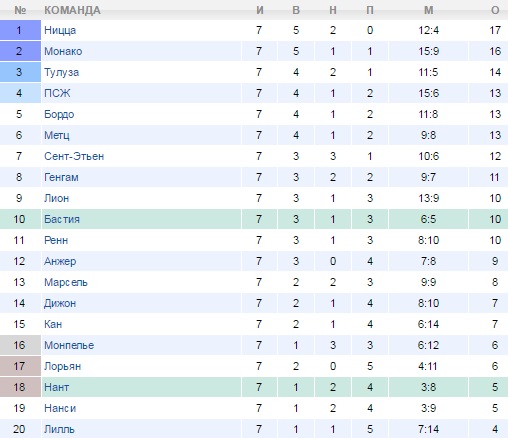The image size is (508, 438).
Task: Click the Ренн team name
Action: (56, 240)
